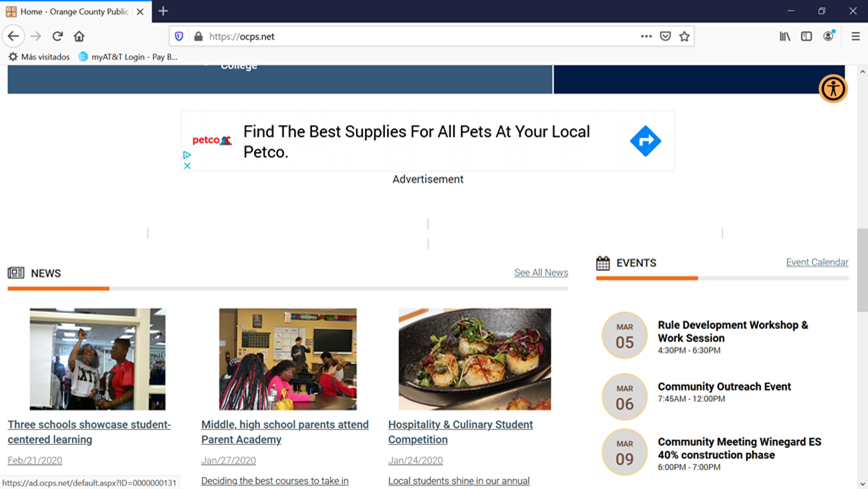This screenshot has height=489, width=868.
Task: Open the Hospitality & Culinary competition food thumbnail
Action: [x=474, y=359]
